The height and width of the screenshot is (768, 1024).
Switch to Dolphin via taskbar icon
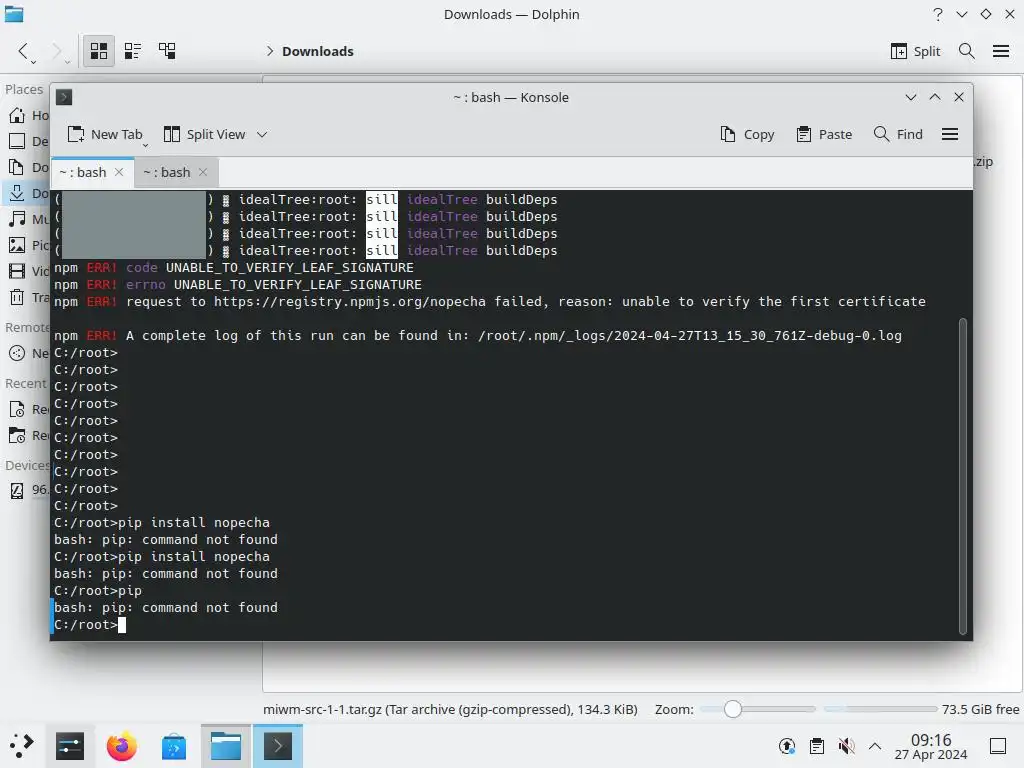pos(226,746)
